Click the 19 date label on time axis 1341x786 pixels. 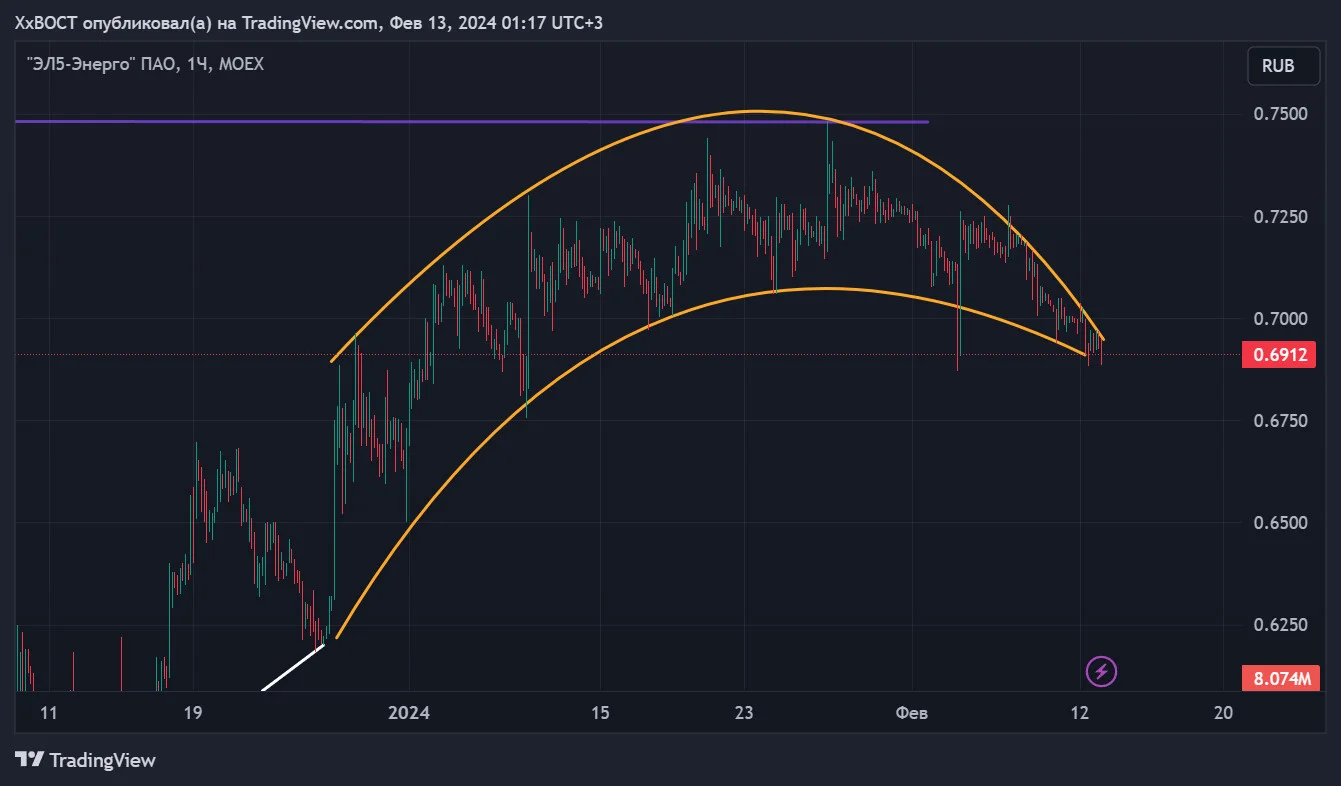[x=194, y=713]
